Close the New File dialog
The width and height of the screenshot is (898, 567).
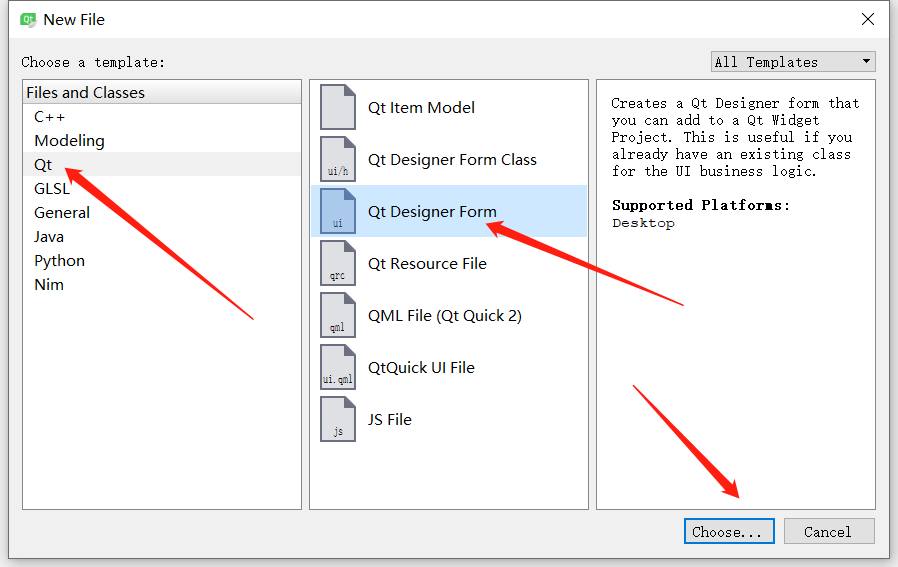tap(868, 19)
